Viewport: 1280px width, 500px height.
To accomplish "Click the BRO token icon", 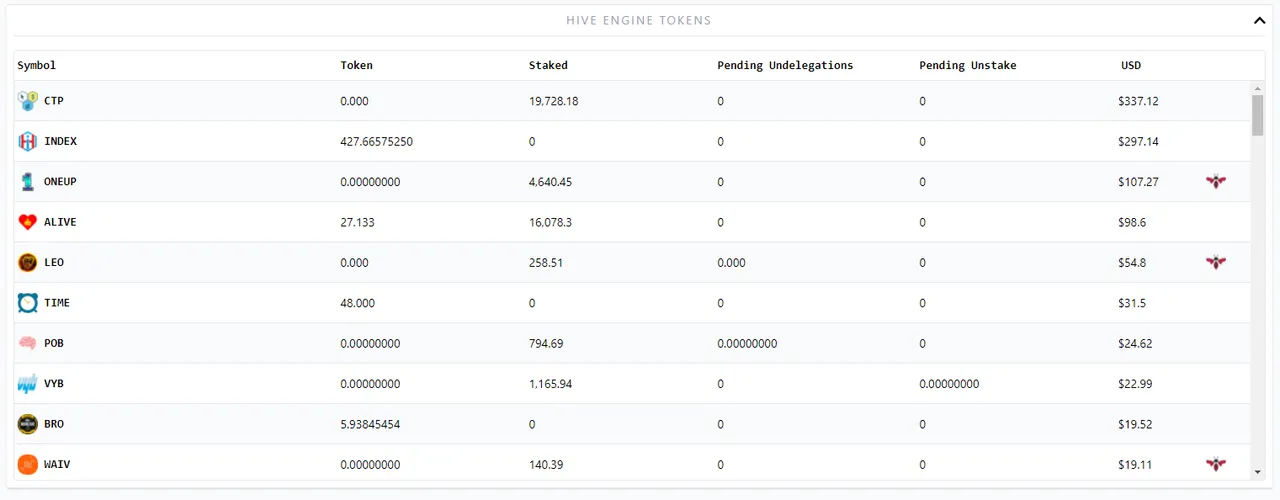I will (28, 424).
